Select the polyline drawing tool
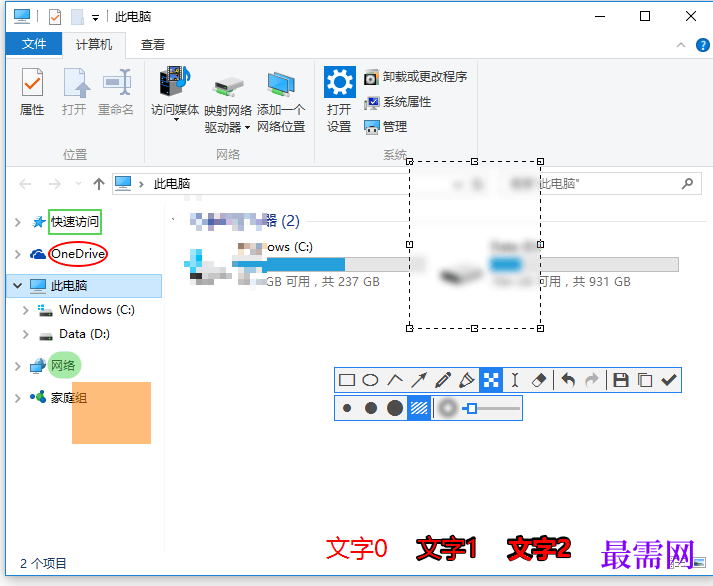 tap(395, 380)
